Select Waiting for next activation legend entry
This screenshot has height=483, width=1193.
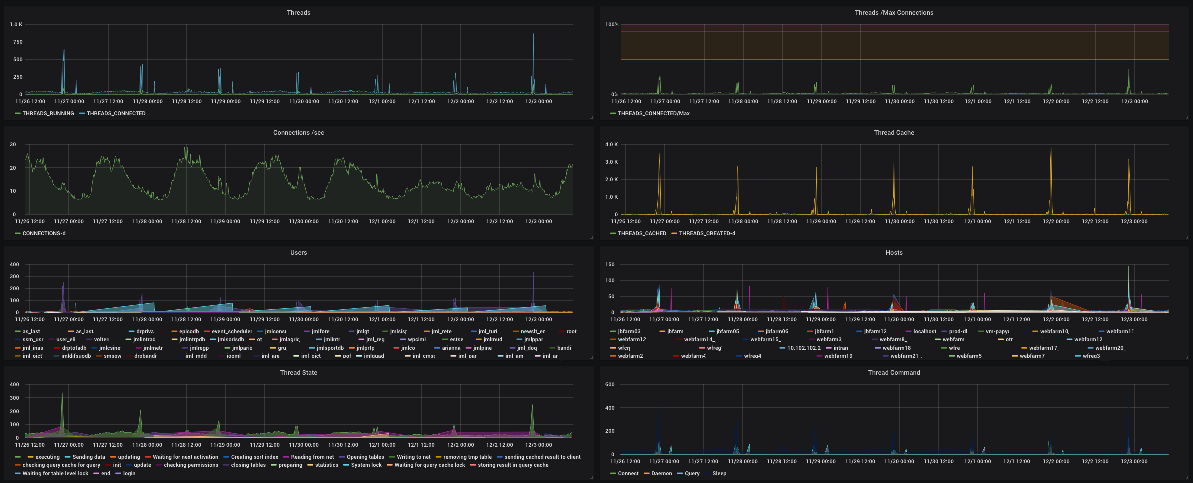pyautogui.click(x=185, y=457)
